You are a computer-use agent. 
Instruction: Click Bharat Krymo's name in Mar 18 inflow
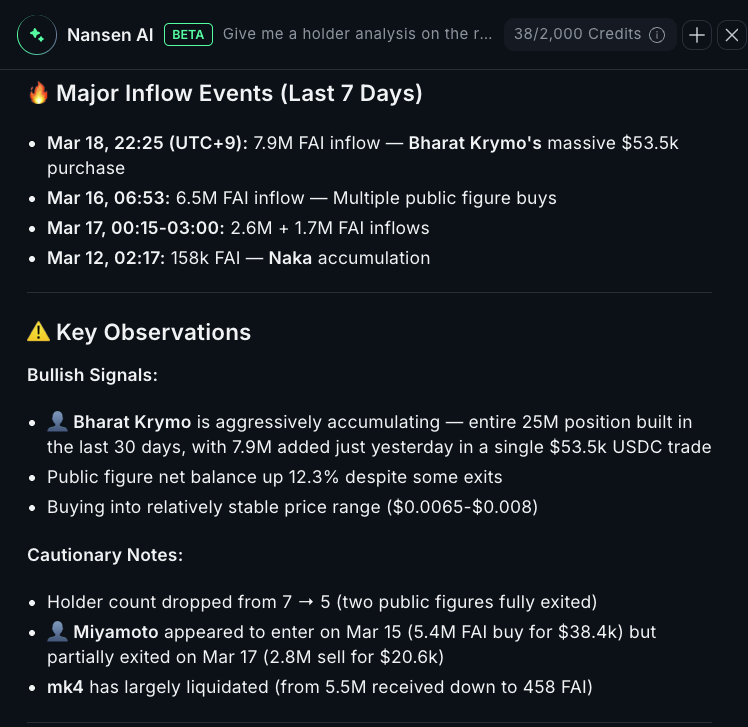pyautogui.click(x=475, y=143)
